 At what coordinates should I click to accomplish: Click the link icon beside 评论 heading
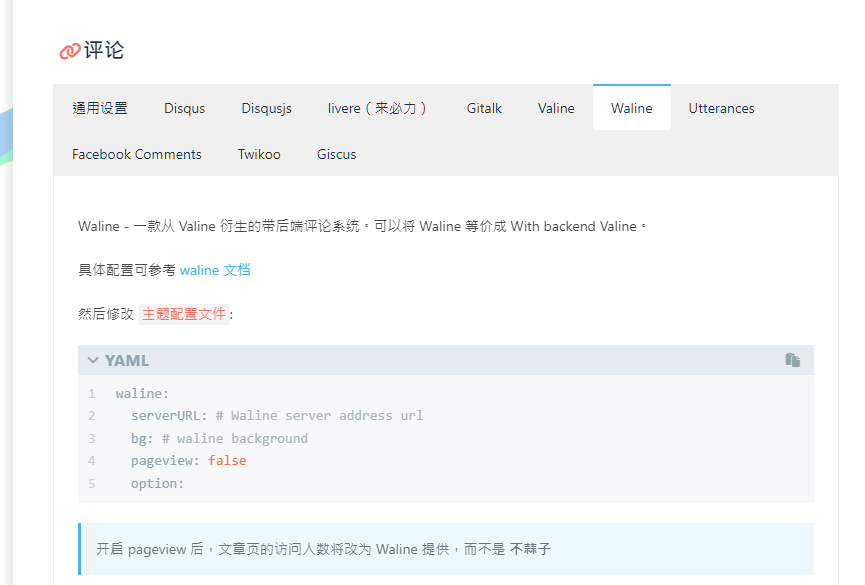[x=69, y=51]
